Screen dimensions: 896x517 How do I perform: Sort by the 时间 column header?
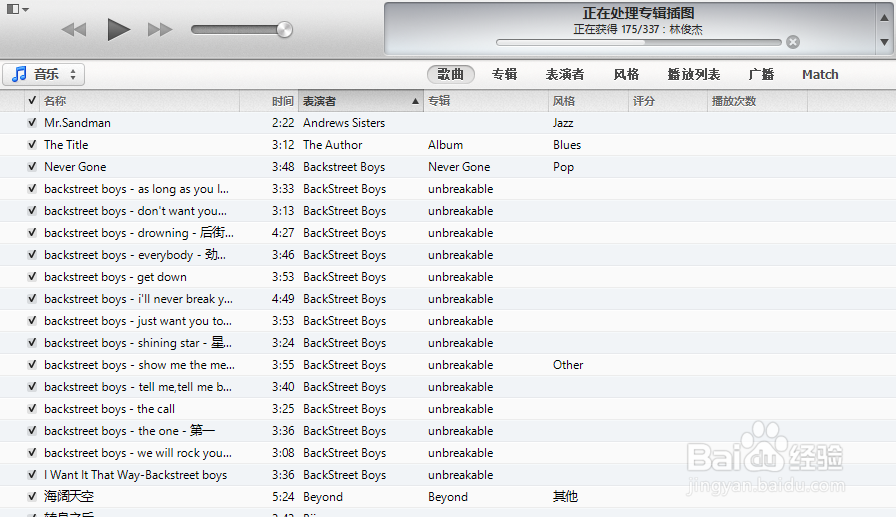[269, 101]
